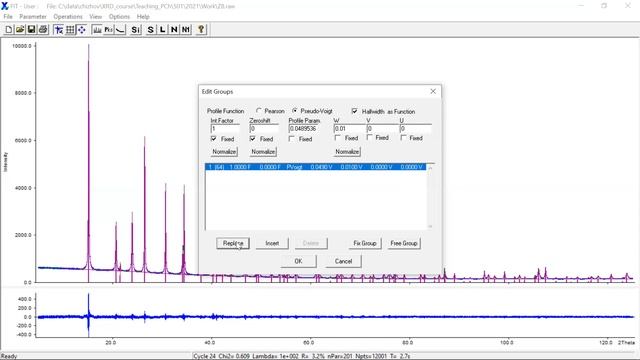Check Fixed under W

click(x=338, y=138)
